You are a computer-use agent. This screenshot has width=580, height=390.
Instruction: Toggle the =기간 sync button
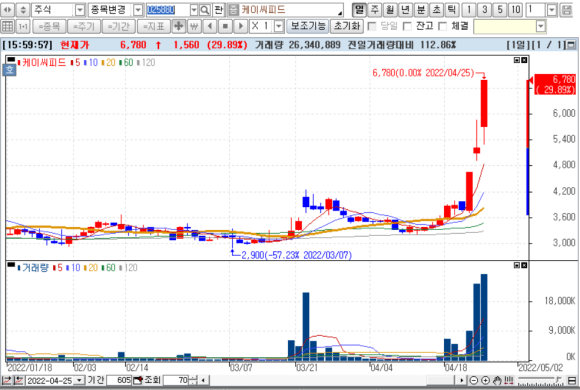click(119, 27)
